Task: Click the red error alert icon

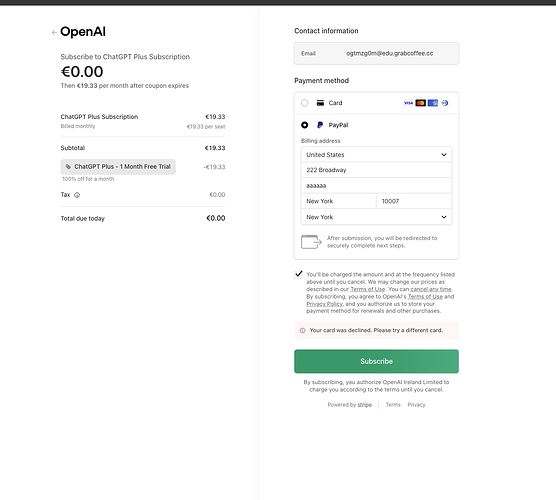Action: tap(302, 330)
